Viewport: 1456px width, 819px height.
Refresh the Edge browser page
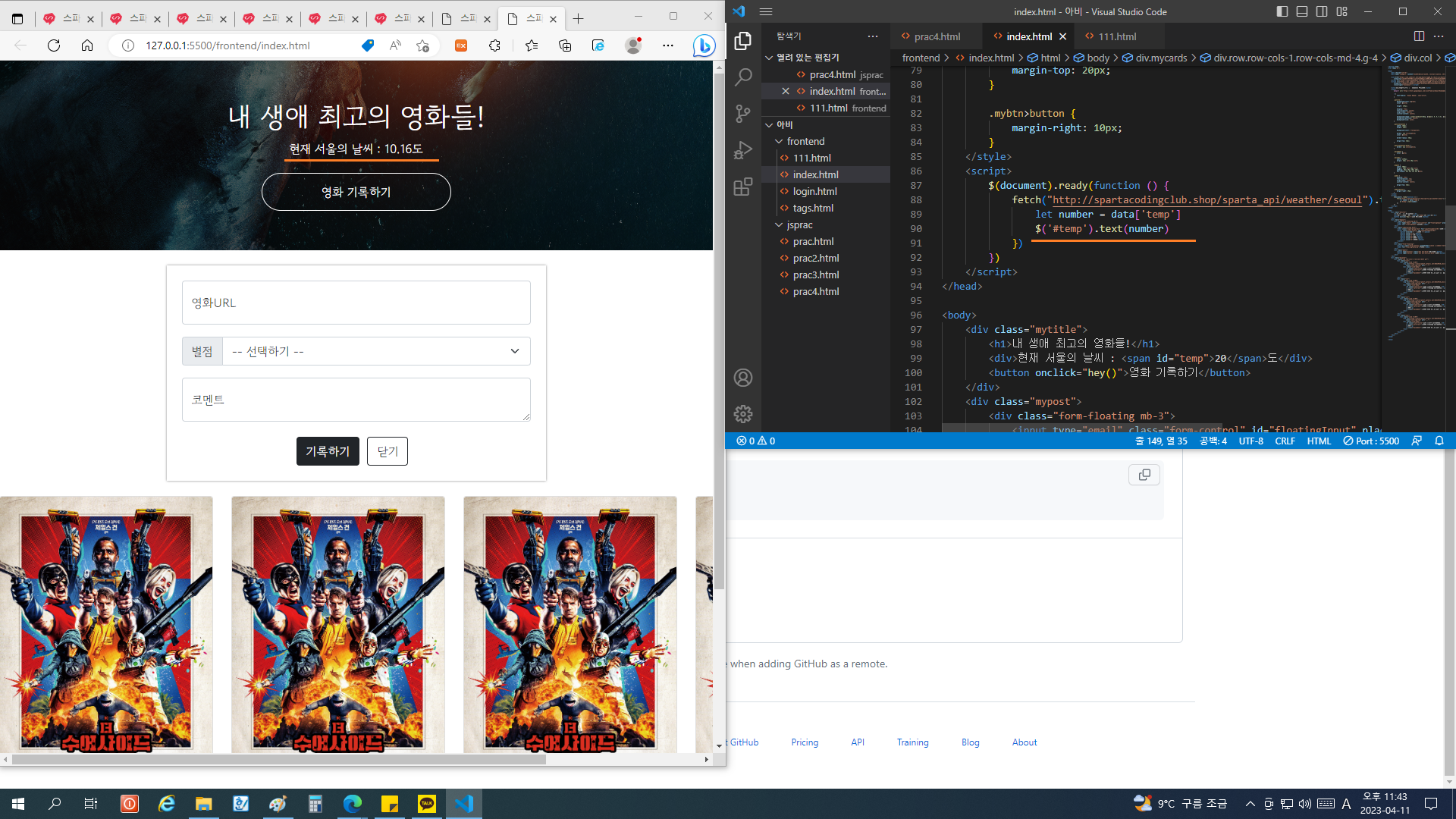pos(54,45)
